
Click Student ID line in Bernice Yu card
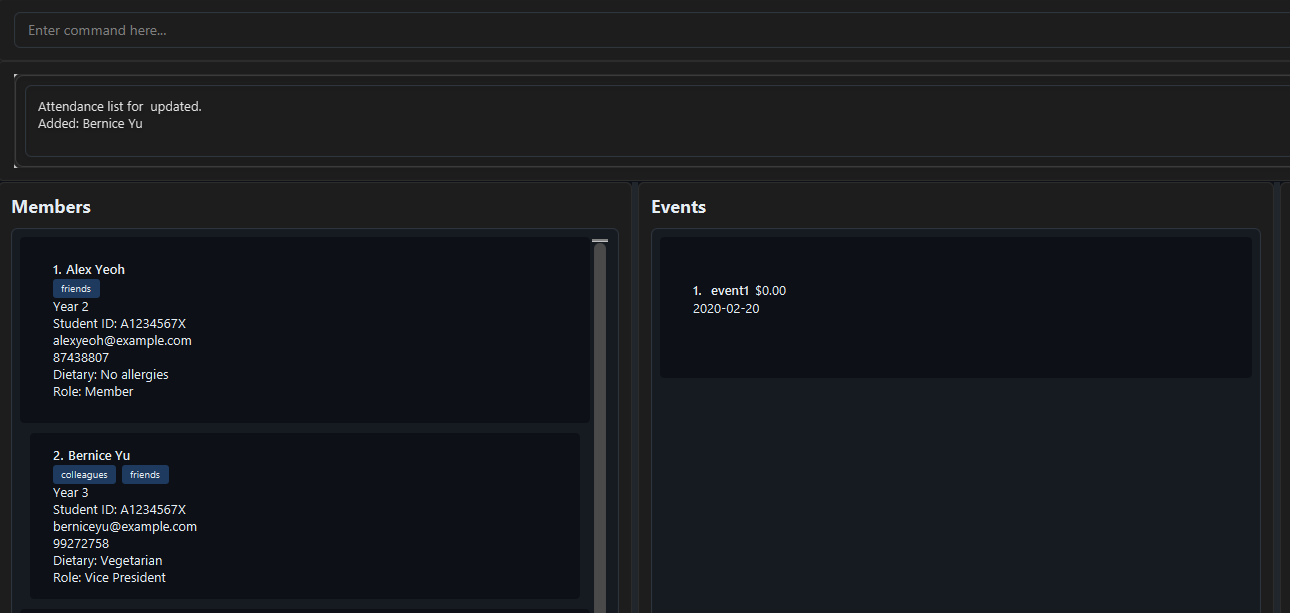coord(120,510)
